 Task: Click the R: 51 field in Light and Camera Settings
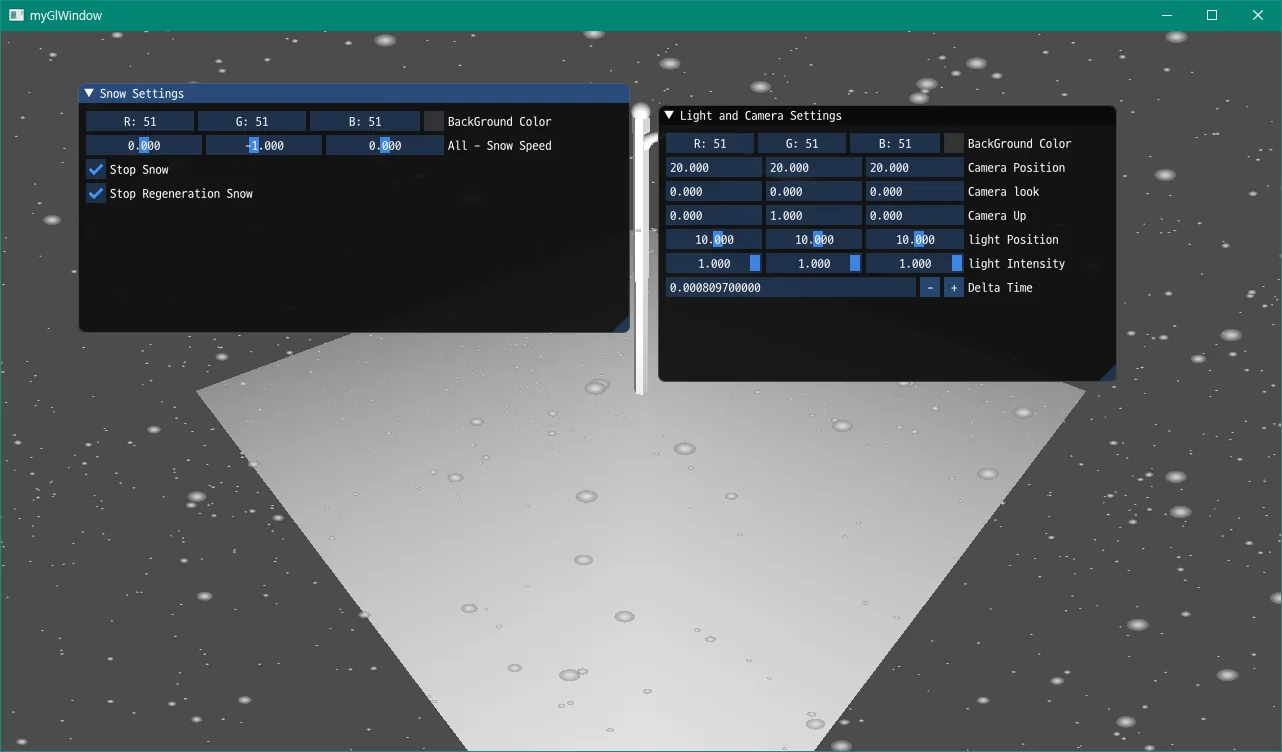[710, 143]
